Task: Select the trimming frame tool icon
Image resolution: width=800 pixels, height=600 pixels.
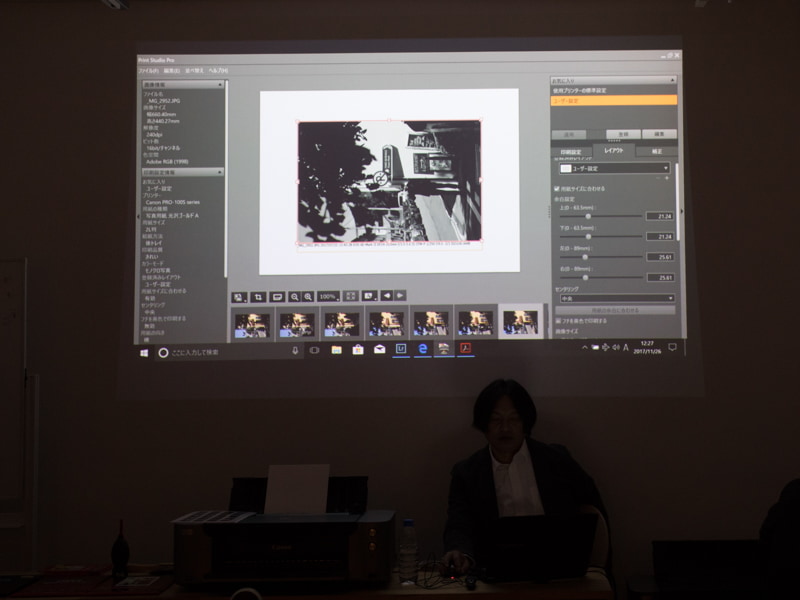Action: pos(276,297)
